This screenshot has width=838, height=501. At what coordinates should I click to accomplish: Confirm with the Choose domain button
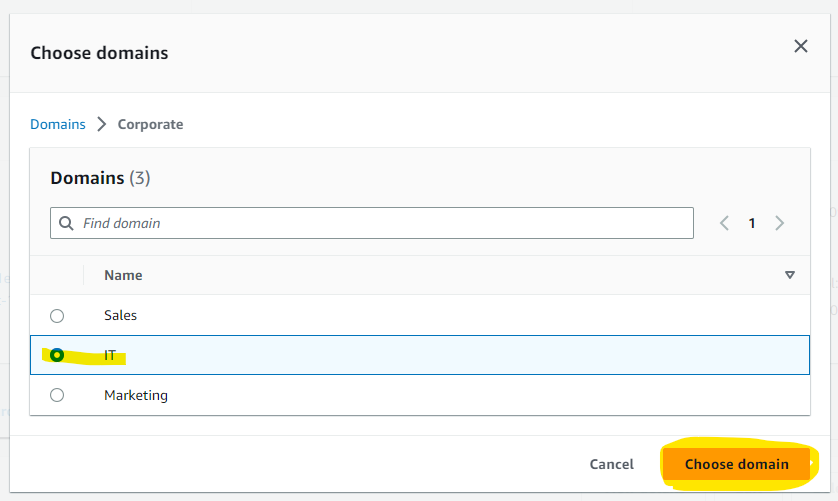pos(736,464)
